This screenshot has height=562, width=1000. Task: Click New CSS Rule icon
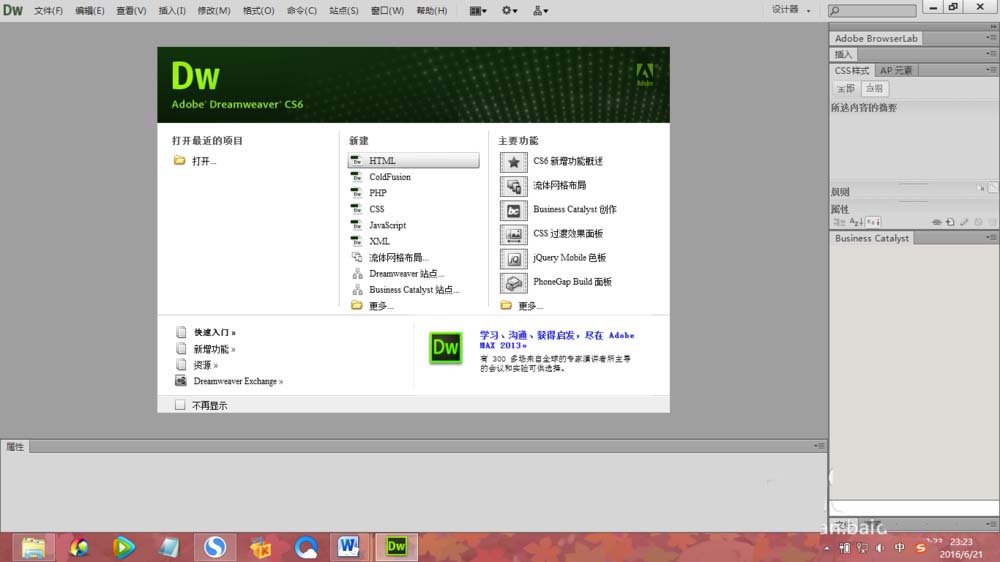click(950, 222)
